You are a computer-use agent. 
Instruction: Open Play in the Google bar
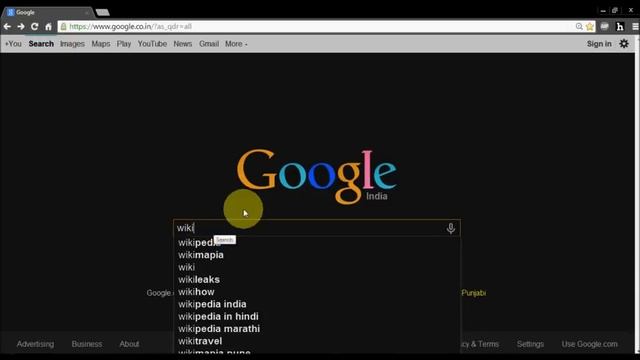(x=124, y=44)
